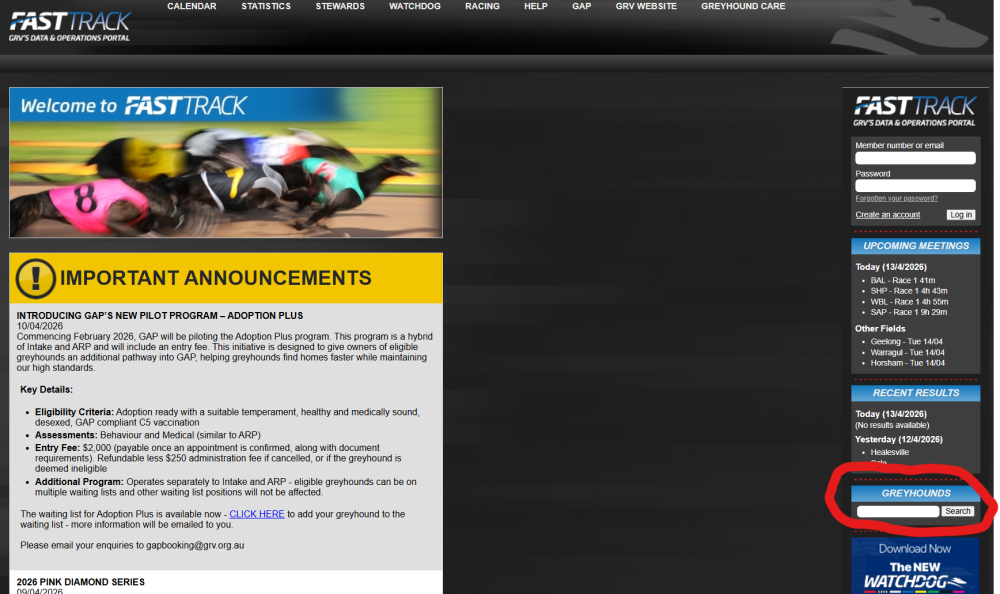Open Forgotten your password link
Screen dimensions: 1000x594
click(x=896, y=198)
